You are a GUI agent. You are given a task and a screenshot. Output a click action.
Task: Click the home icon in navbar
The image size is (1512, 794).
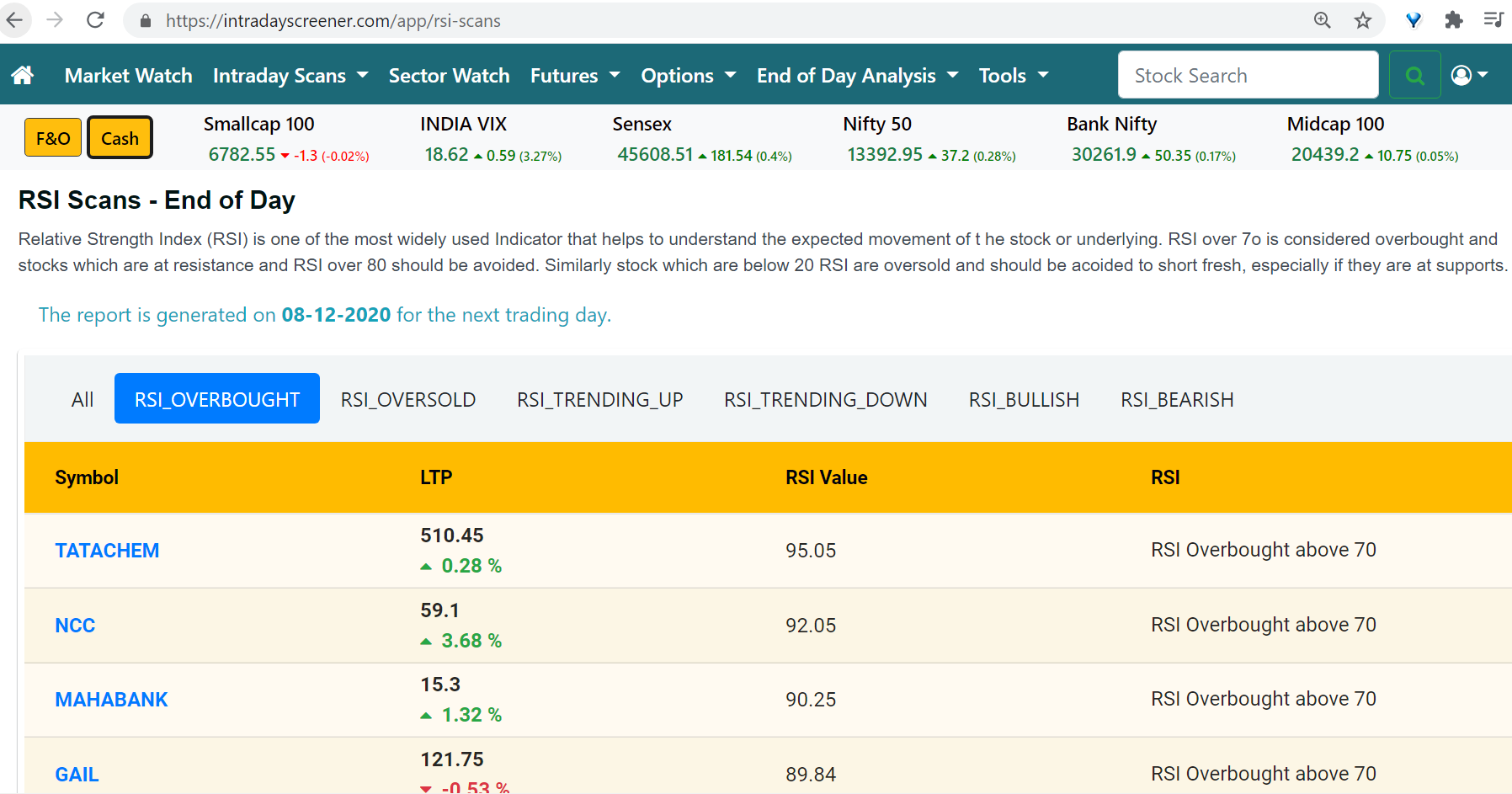(23, 75)
